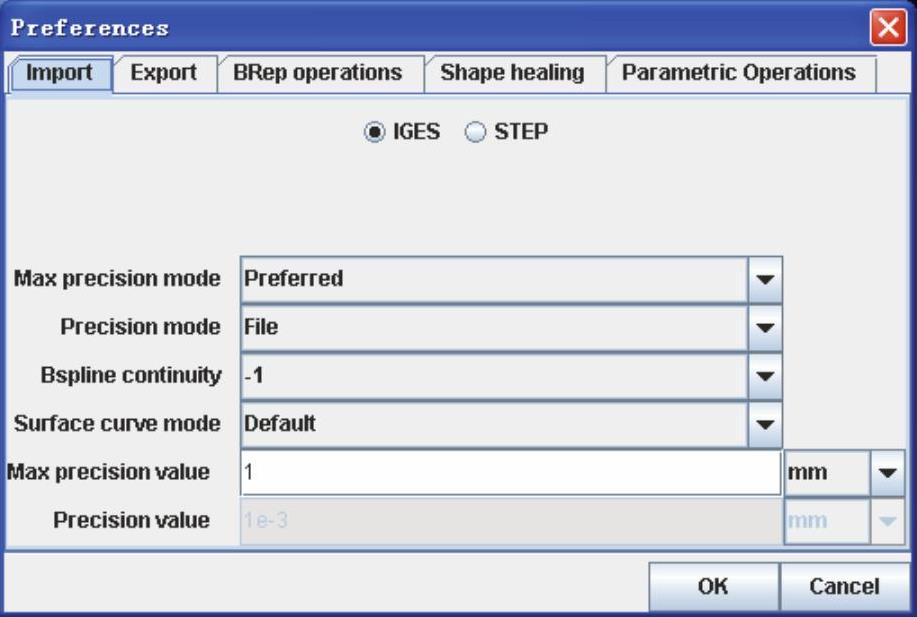Screen dimensions: 917x617
Task: Open the Surface curve mode dropdown arrow
Action: pyautogui.click(x=765, y=423)
